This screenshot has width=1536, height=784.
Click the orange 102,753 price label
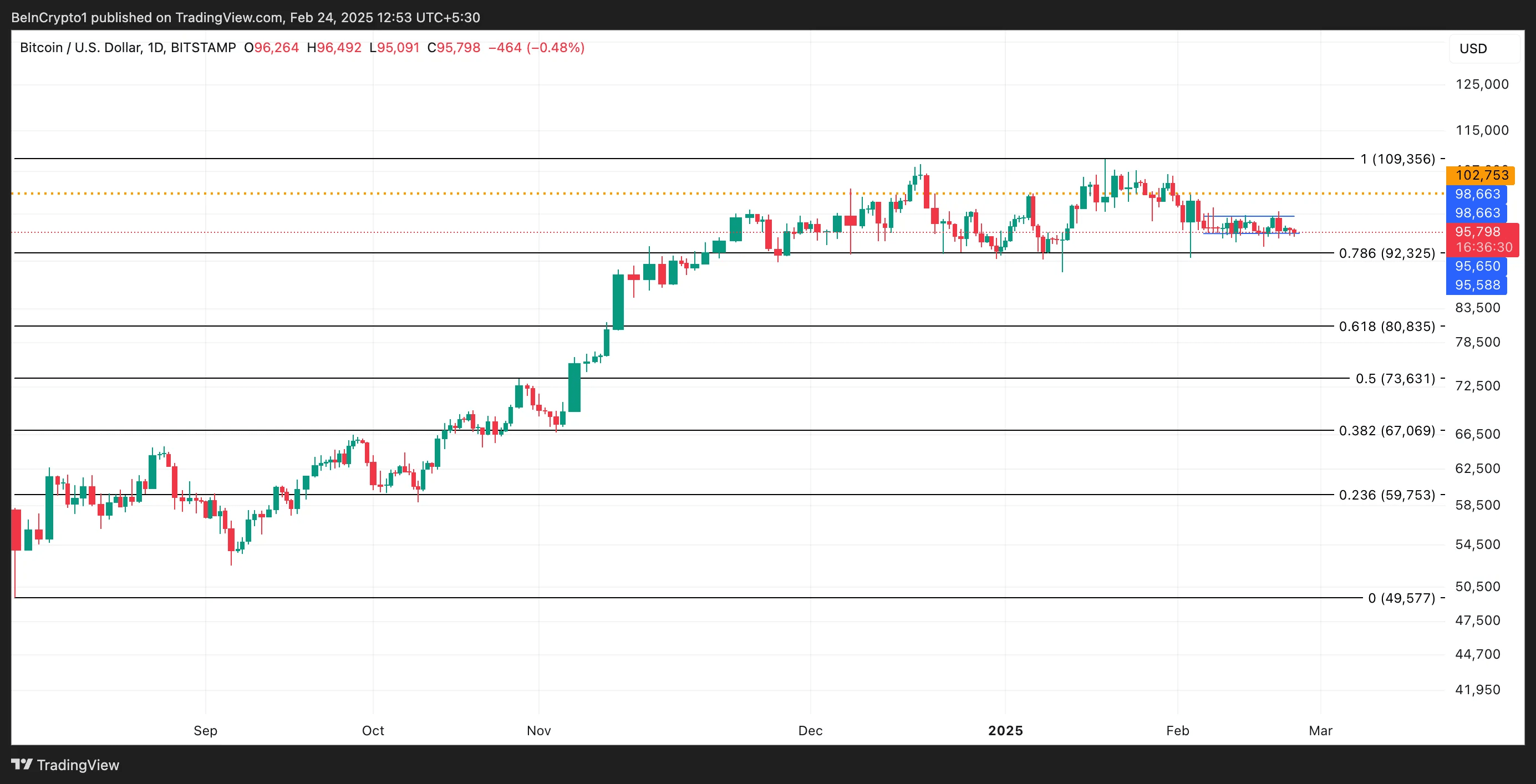pos(1480,175)
